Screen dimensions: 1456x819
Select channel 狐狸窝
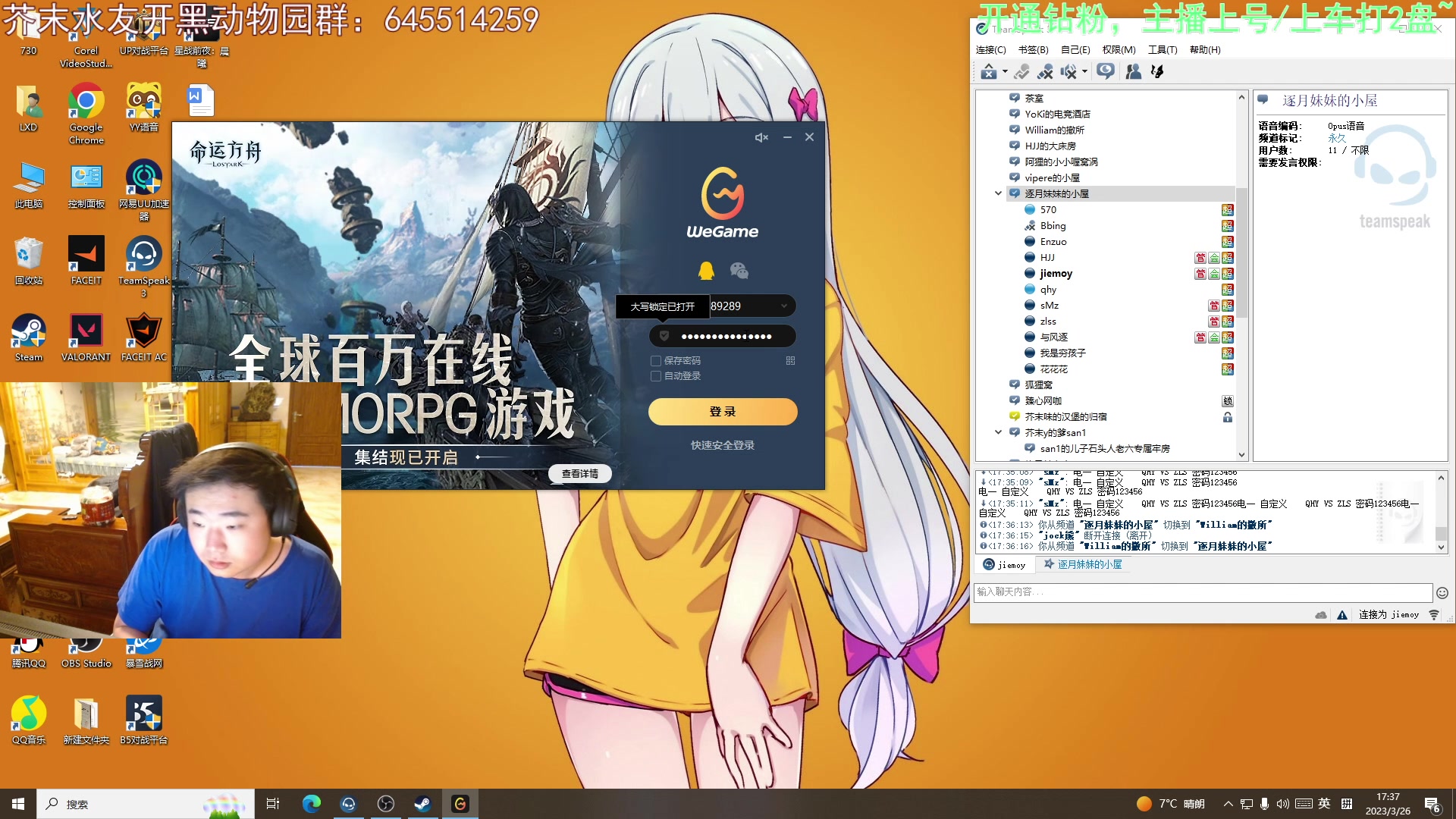pos(1038,385)
